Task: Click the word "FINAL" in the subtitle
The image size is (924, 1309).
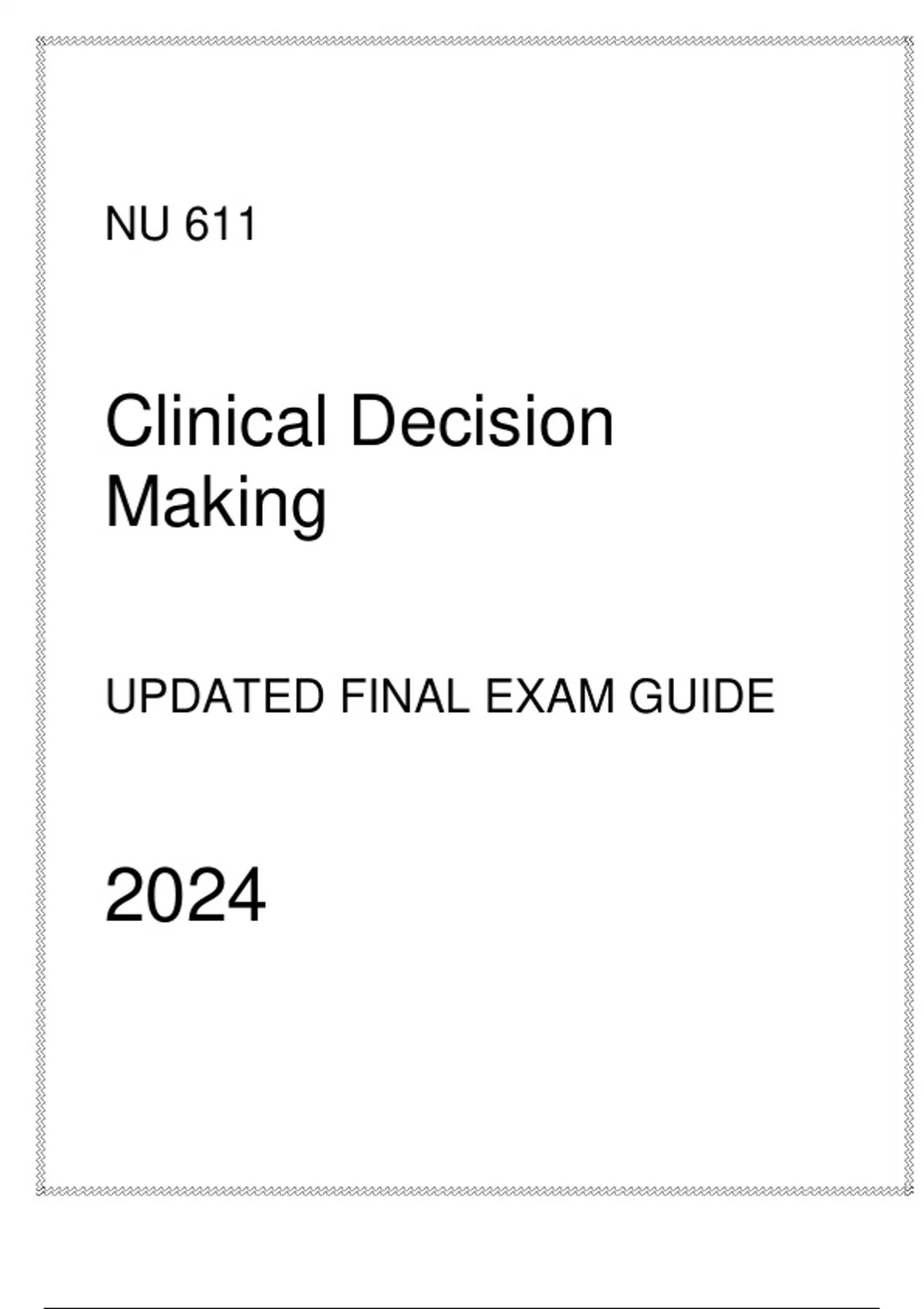Action: point(404,696)
